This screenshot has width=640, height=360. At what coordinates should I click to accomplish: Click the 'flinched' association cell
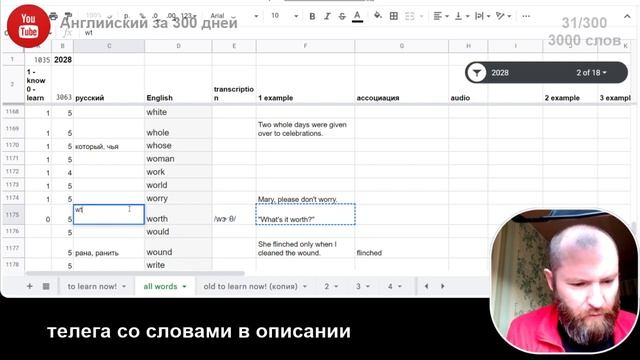402,248
